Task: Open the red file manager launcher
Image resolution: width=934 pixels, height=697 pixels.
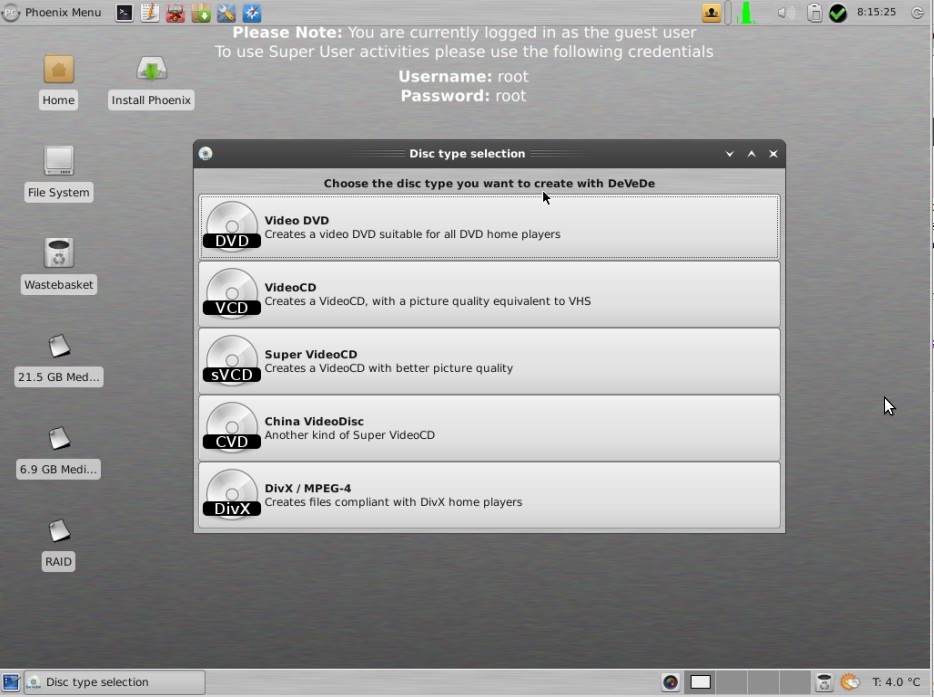Action: [x=175, y=13]
